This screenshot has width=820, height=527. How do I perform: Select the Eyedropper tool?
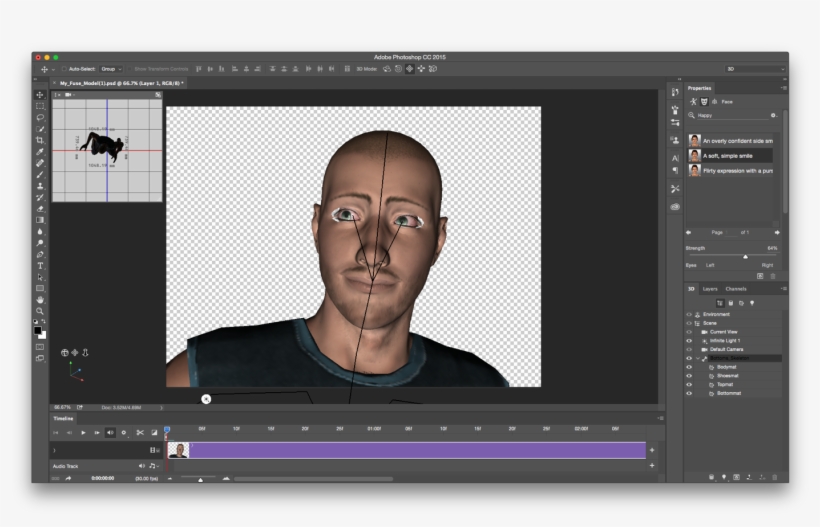[40, 152]
